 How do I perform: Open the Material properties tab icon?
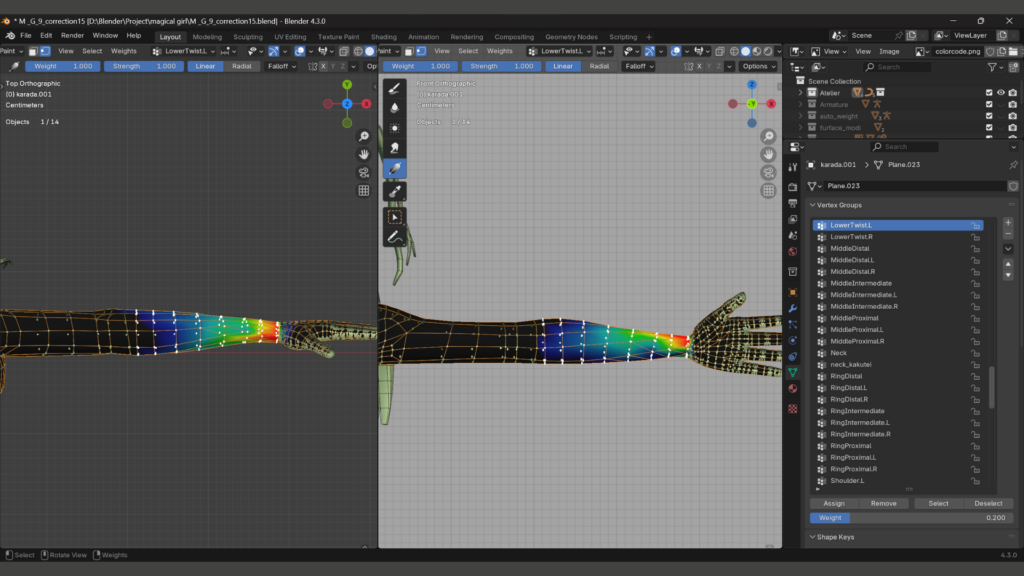click(x=793, y=389)
